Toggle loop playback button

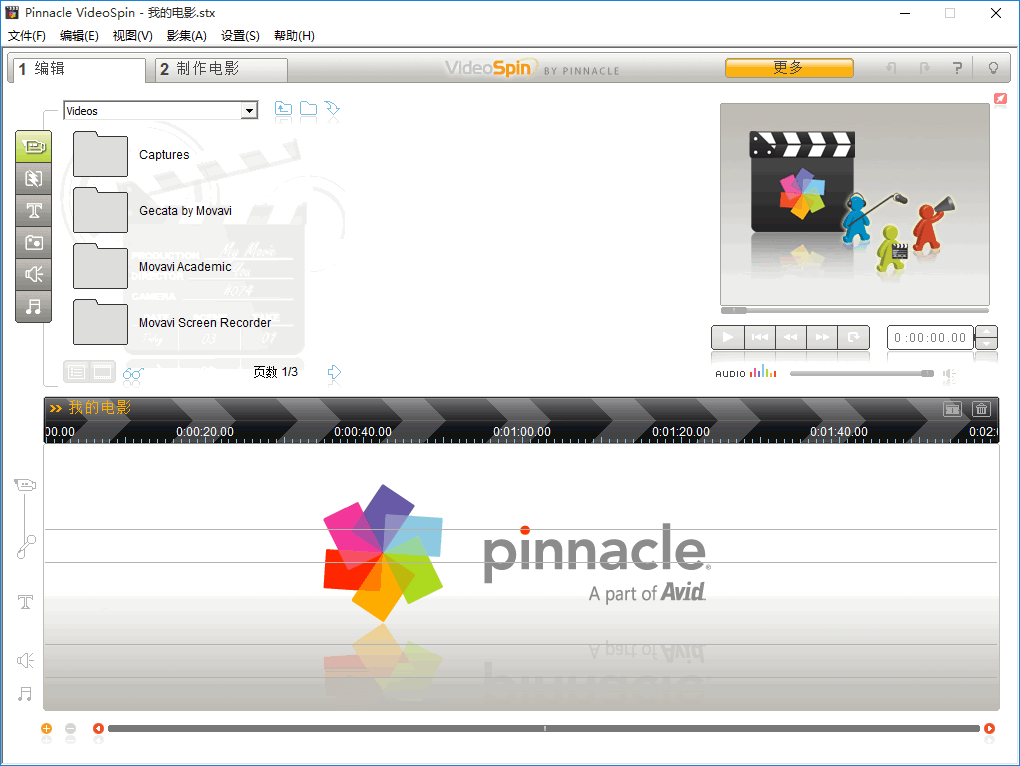853,337
